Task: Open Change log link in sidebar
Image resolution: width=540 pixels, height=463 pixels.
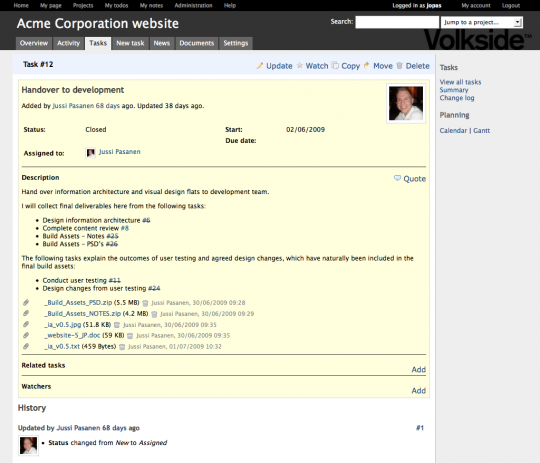Action: pyautogui.click(x=457, y=98)
